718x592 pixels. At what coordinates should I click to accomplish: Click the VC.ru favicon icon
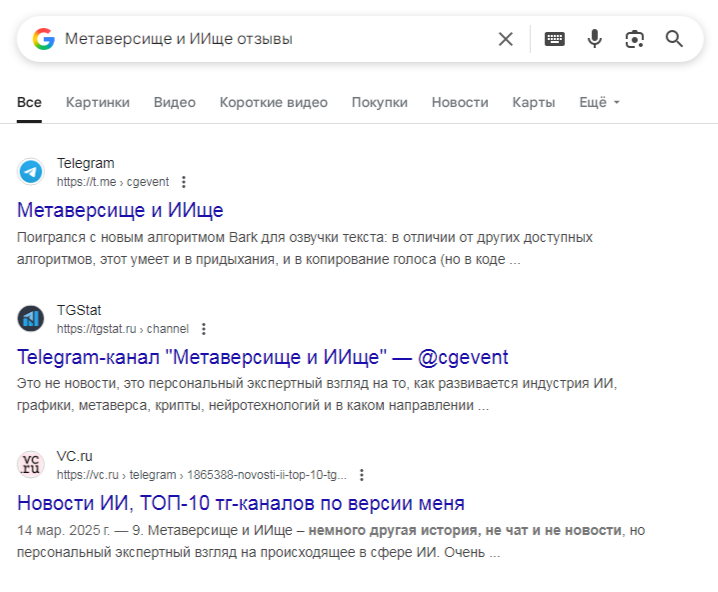(31, 465)
